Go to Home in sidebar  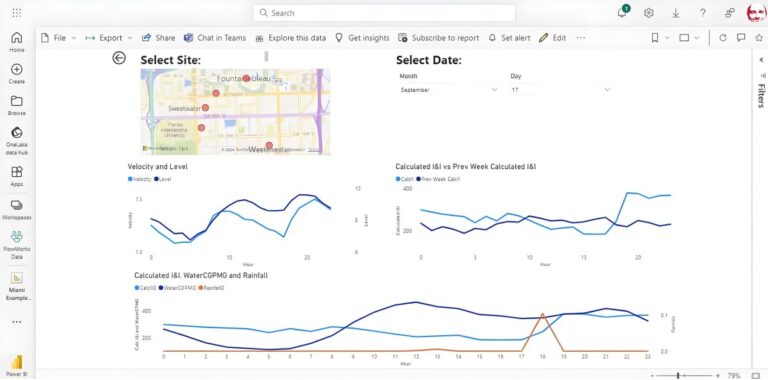[x=17, y=42]
